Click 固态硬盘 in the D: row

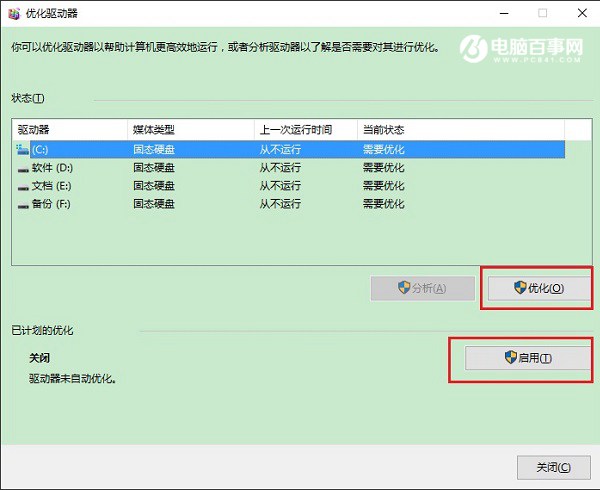[x=154, y=168]
